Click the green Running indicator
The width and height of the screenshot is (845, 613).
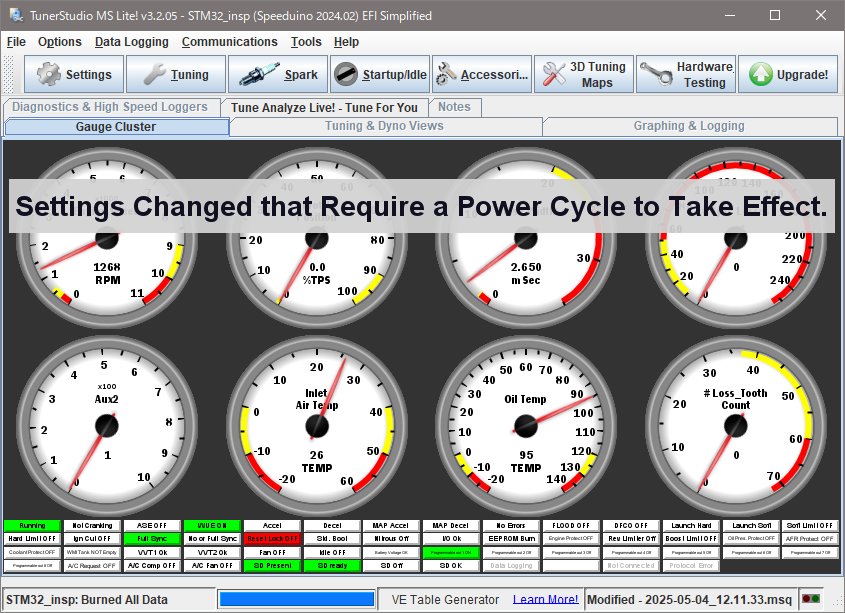(32, 525)
